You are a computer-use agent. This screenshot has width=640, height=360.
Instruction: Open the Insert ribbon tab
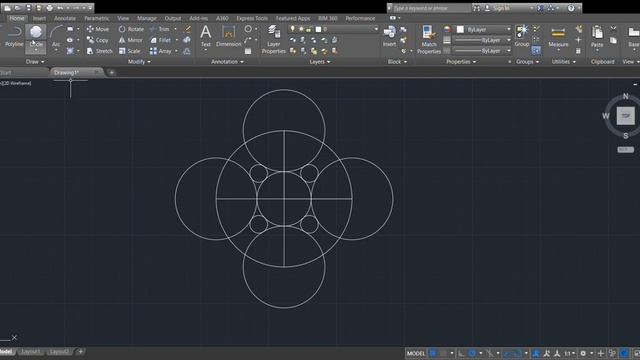pos(39,18)
